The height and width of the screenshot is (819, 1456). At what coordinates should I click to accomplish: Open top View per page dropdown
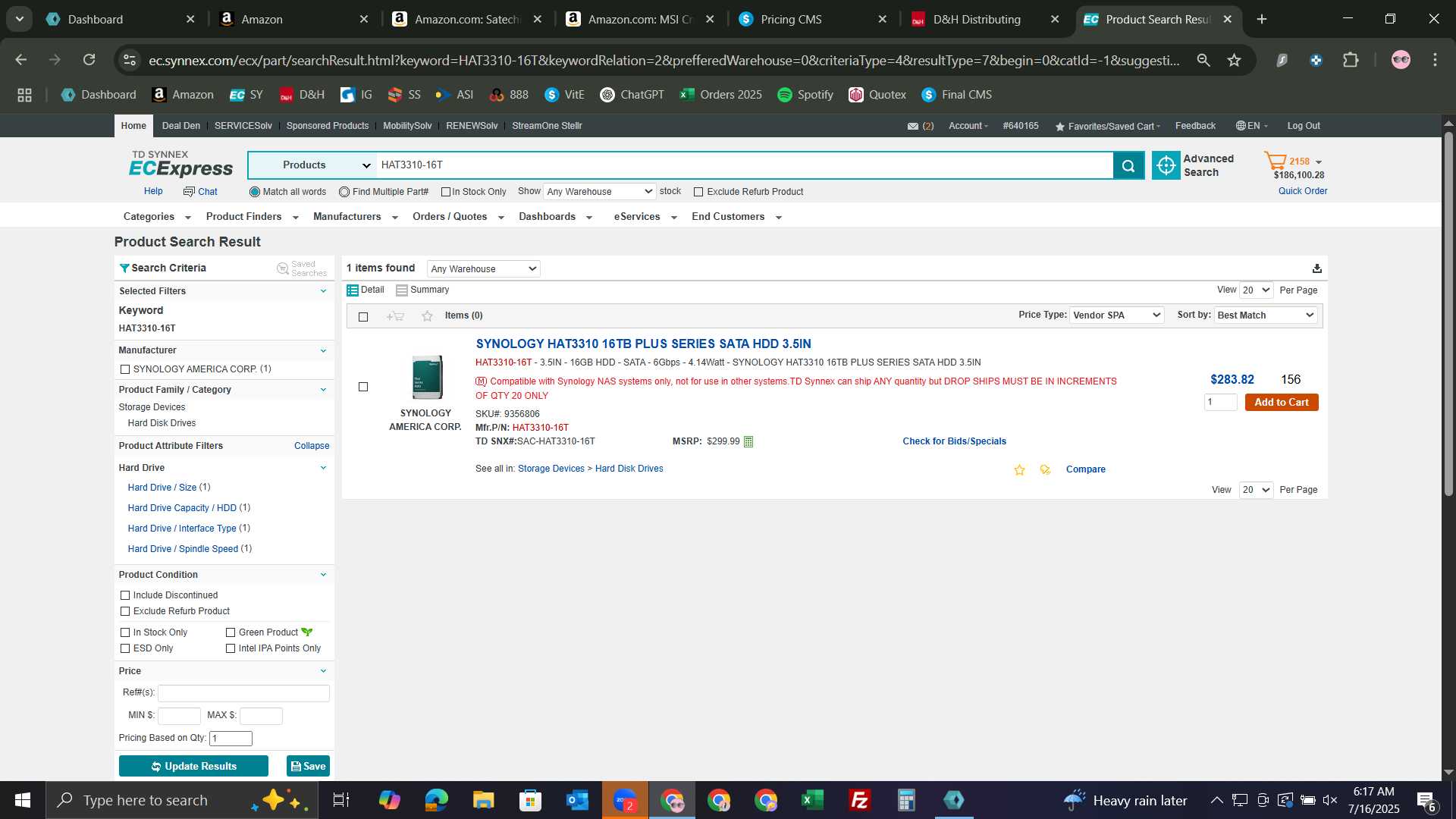pos(1256,290)
